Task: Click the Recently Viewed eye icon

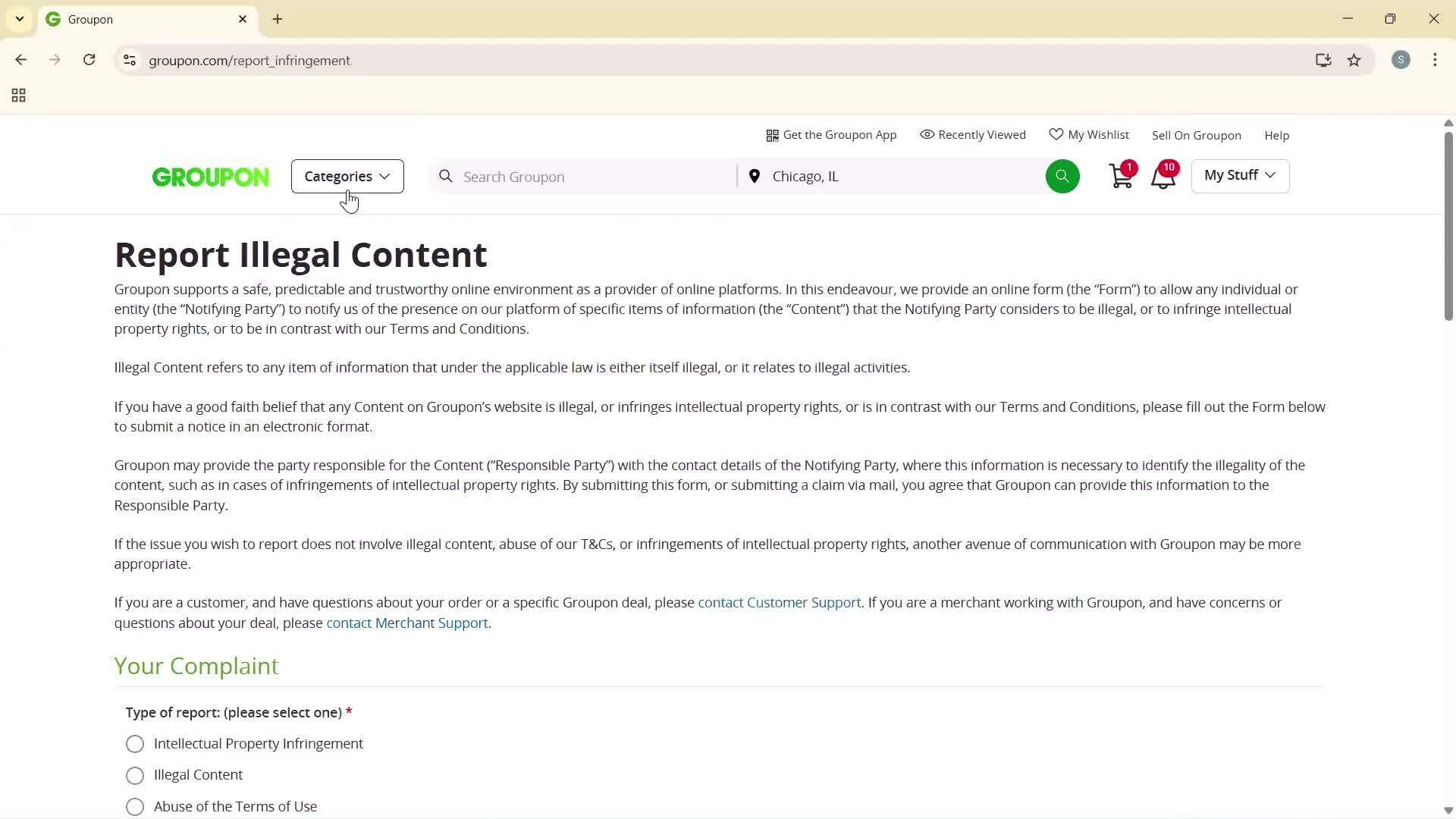Action: click(x=927, y=134)
